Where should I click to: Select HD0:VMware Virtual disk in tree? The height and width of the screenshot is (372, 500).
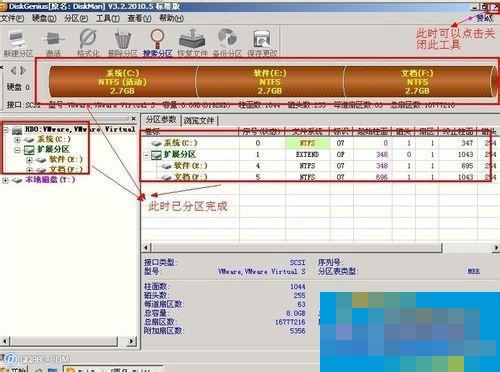click(x=80, y=130)
